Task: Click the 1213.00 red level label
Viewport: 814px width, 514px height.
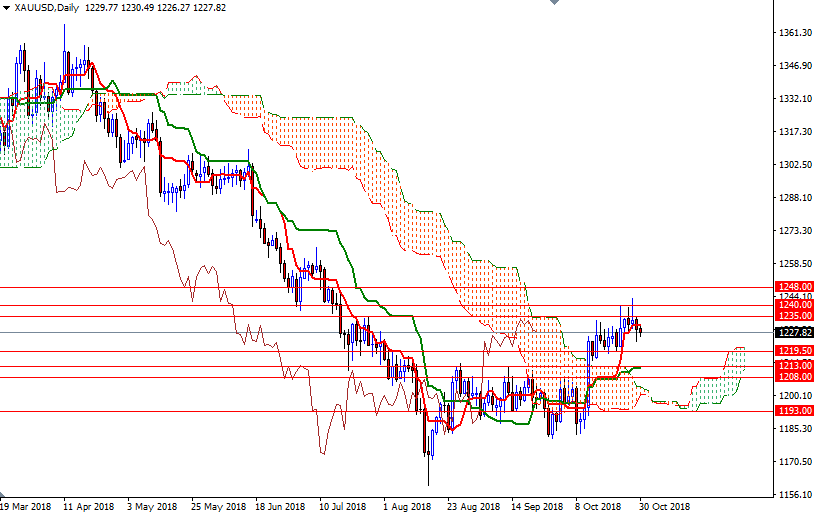Action: click(x=793, y=366)
